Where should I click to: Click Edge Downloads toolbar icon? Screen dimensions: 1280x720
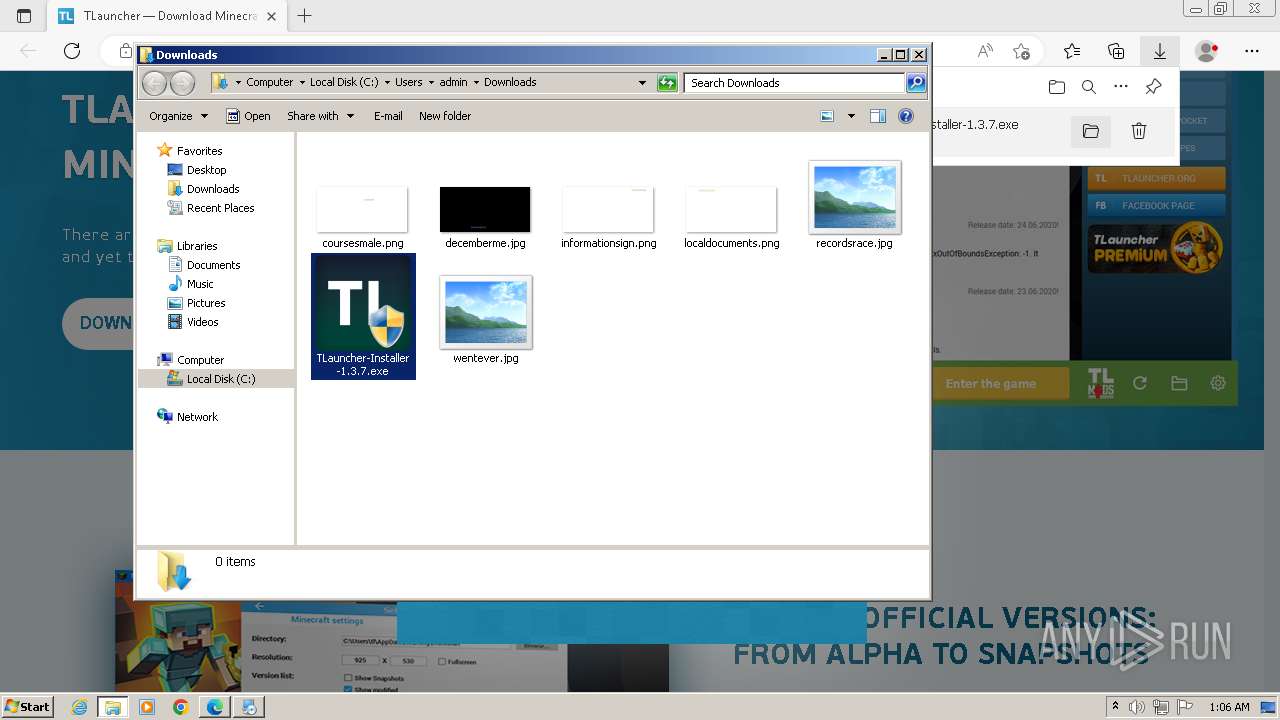point(1159,51)
